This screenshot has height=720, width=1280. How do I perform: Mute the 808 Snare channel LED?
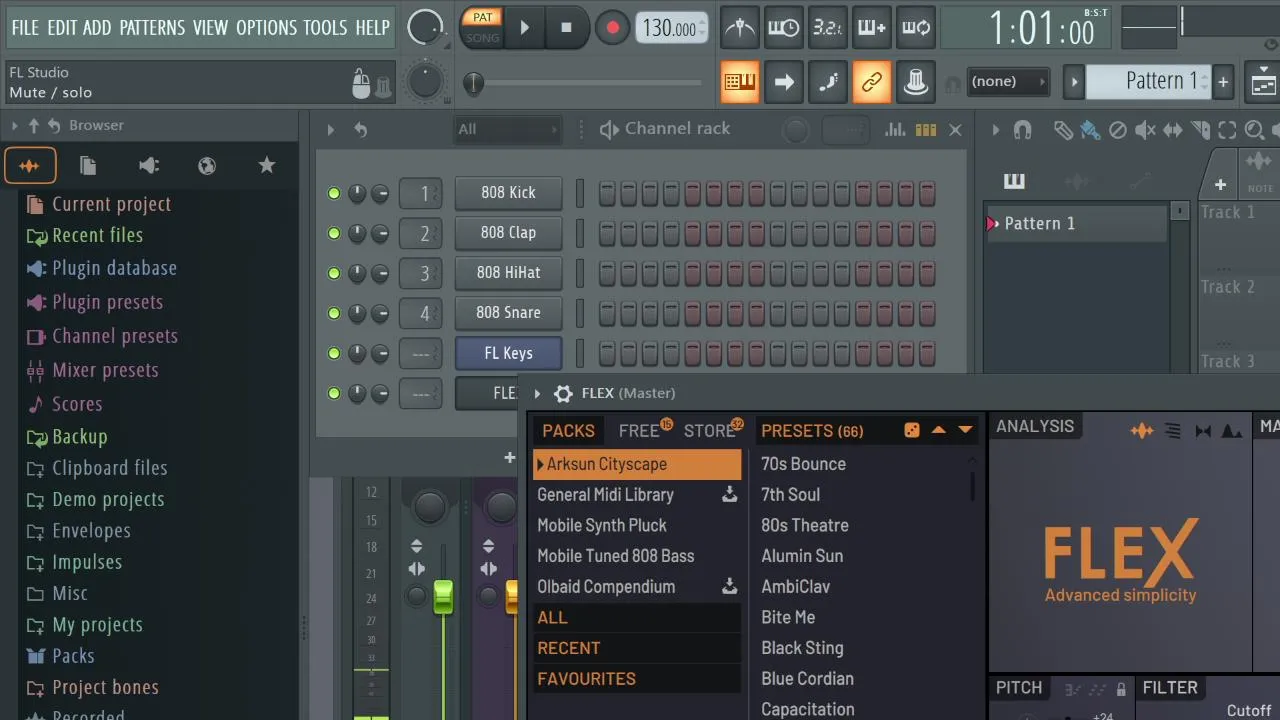(334, 313)
